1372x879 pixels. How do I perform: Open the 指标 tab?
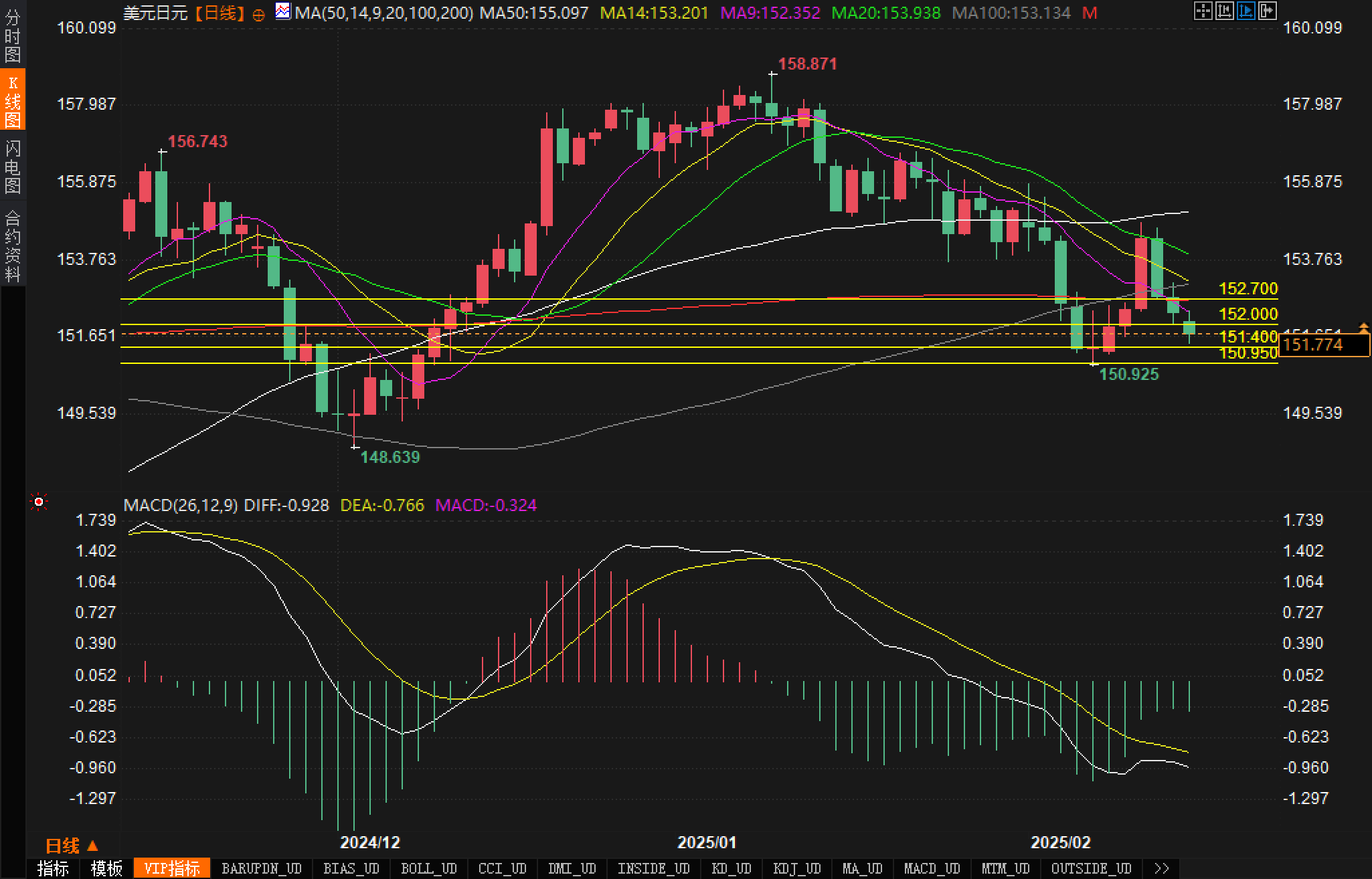53,868
